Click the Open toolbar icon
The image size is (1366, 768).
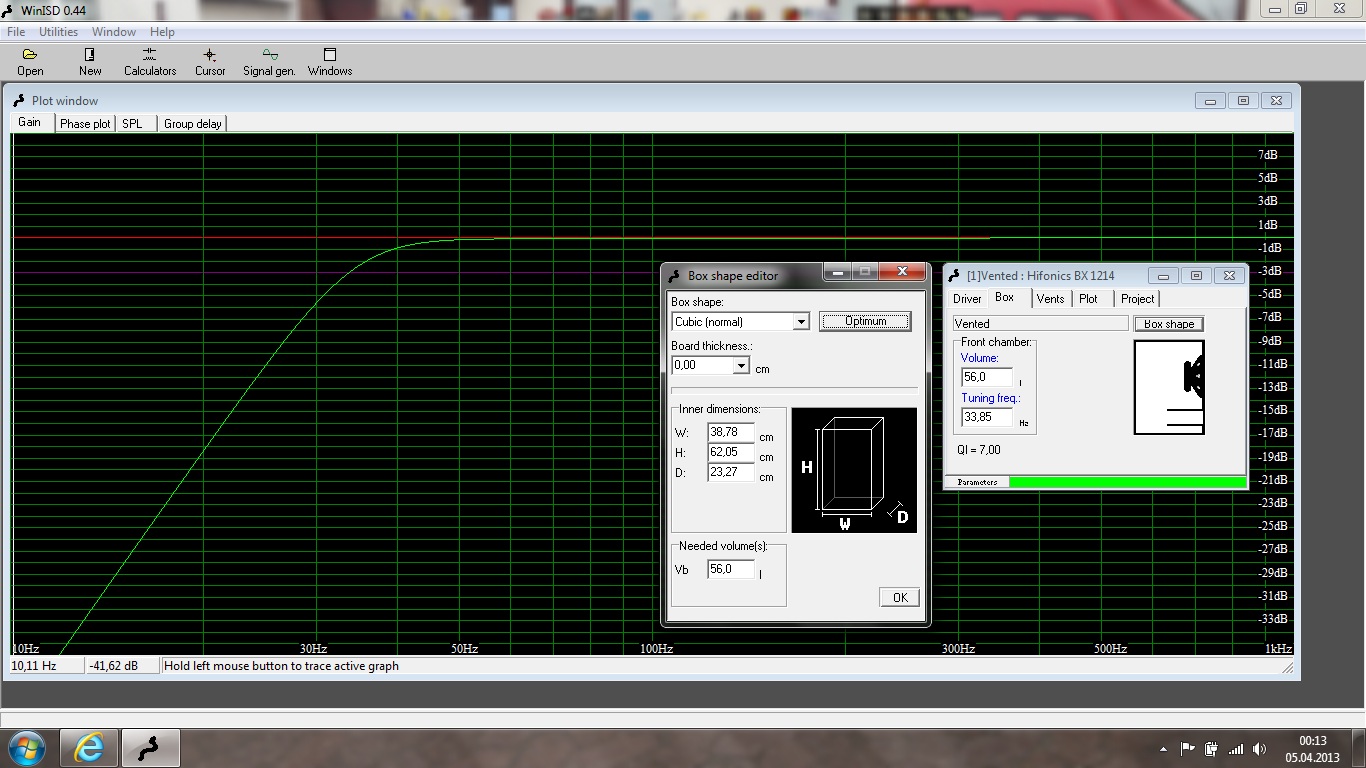coord(30,61)
